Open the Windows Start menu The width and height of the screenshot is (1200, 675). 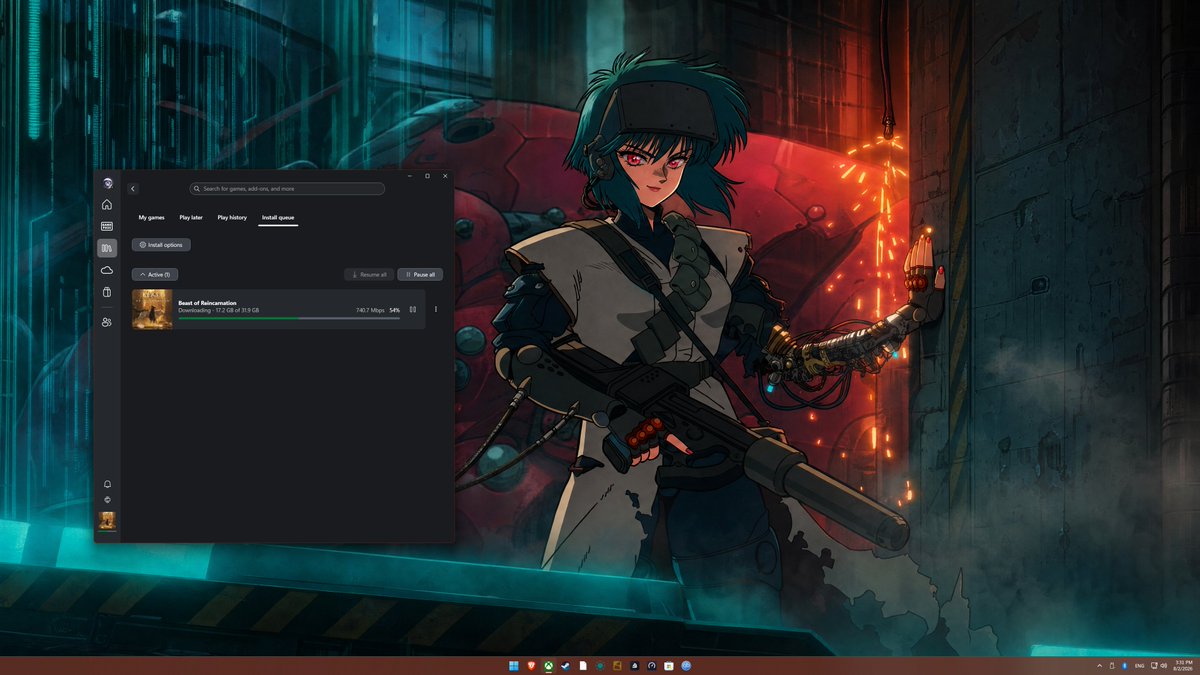click(514, 666)
